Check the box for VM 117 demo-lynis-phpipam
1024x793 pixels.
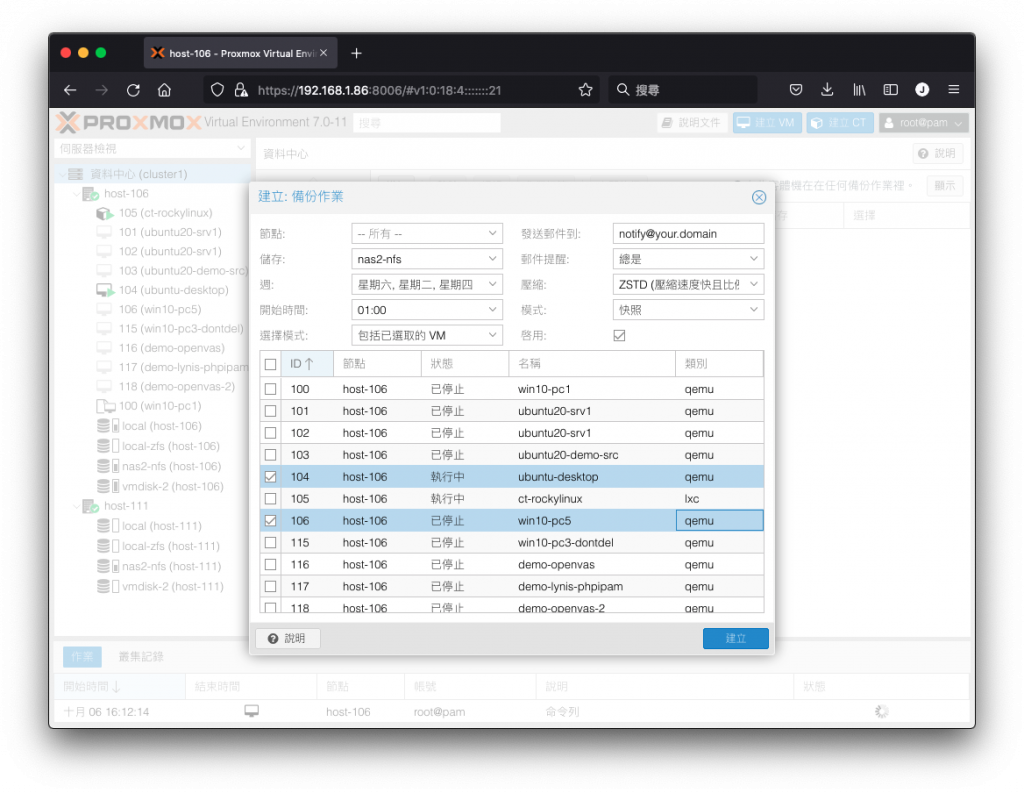coord(270,587)
